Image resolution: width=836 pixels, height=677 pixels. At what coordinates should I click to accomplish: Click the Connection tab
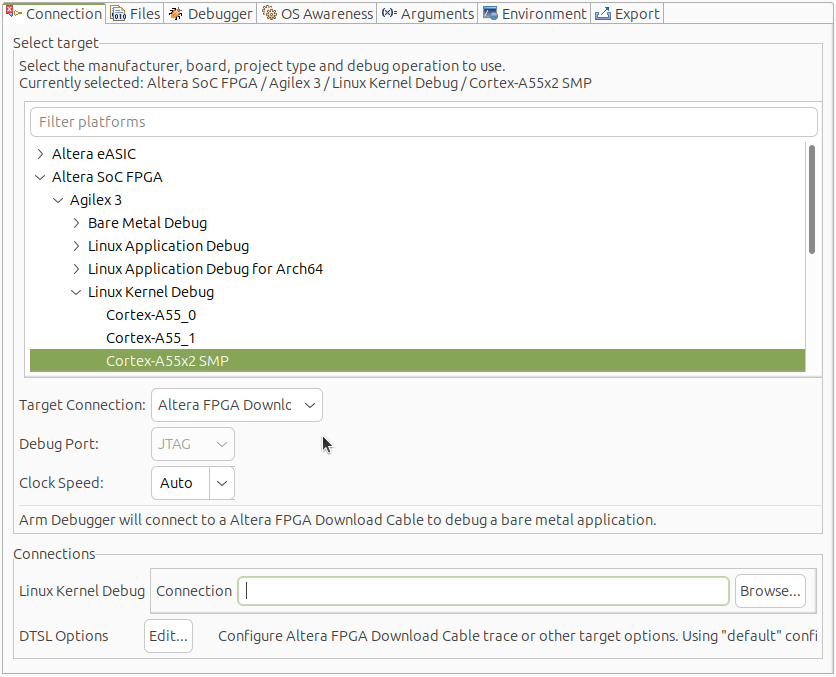pyautogui.click(x=55, y=14)
